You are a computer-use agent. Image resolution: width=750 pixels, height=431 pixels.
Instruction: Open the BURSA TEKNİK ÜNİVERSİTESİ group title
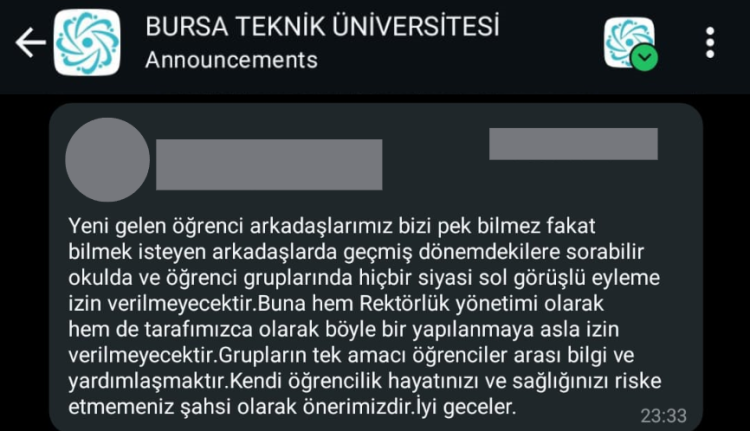(321, 28)
